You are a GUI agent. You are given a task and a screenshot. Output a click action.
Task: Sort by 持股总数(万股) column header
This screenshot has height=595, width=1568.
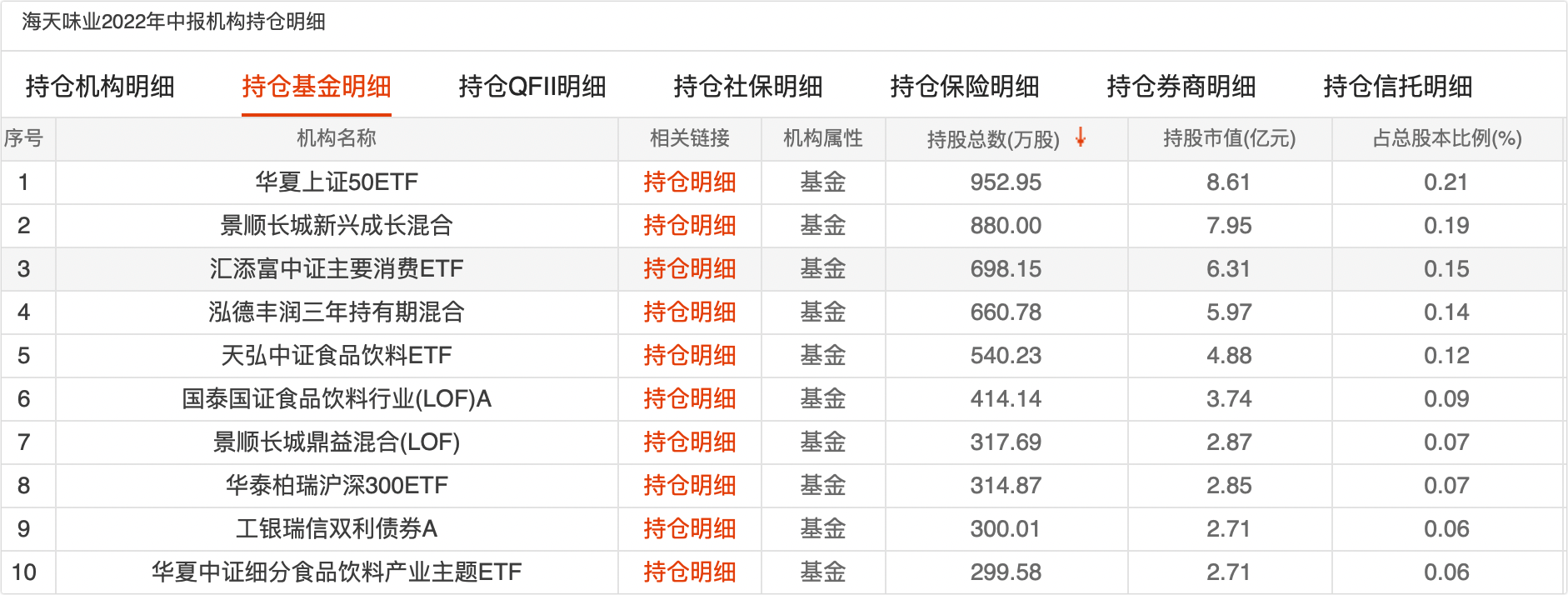click(993, 139)
